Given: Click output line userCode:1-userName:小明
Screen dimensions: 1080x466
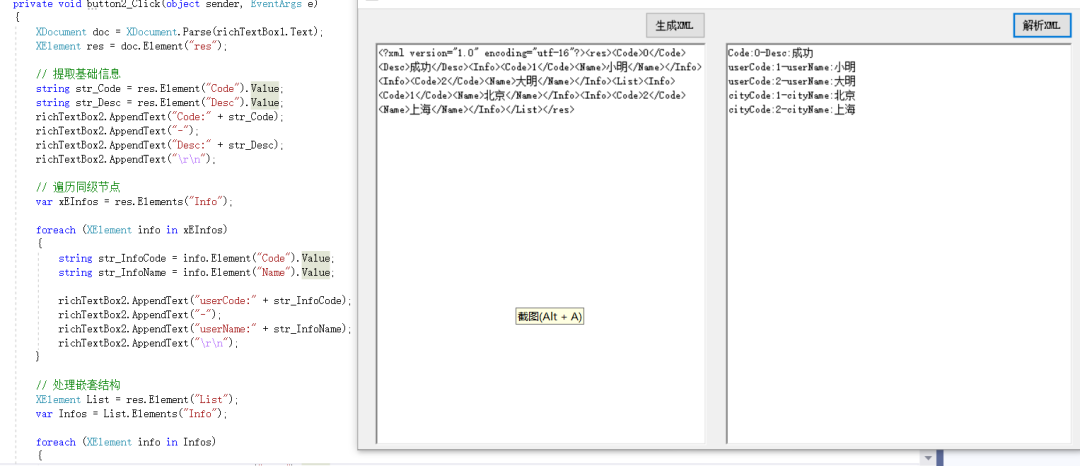Looking at the screenshot, I should 791,67.
